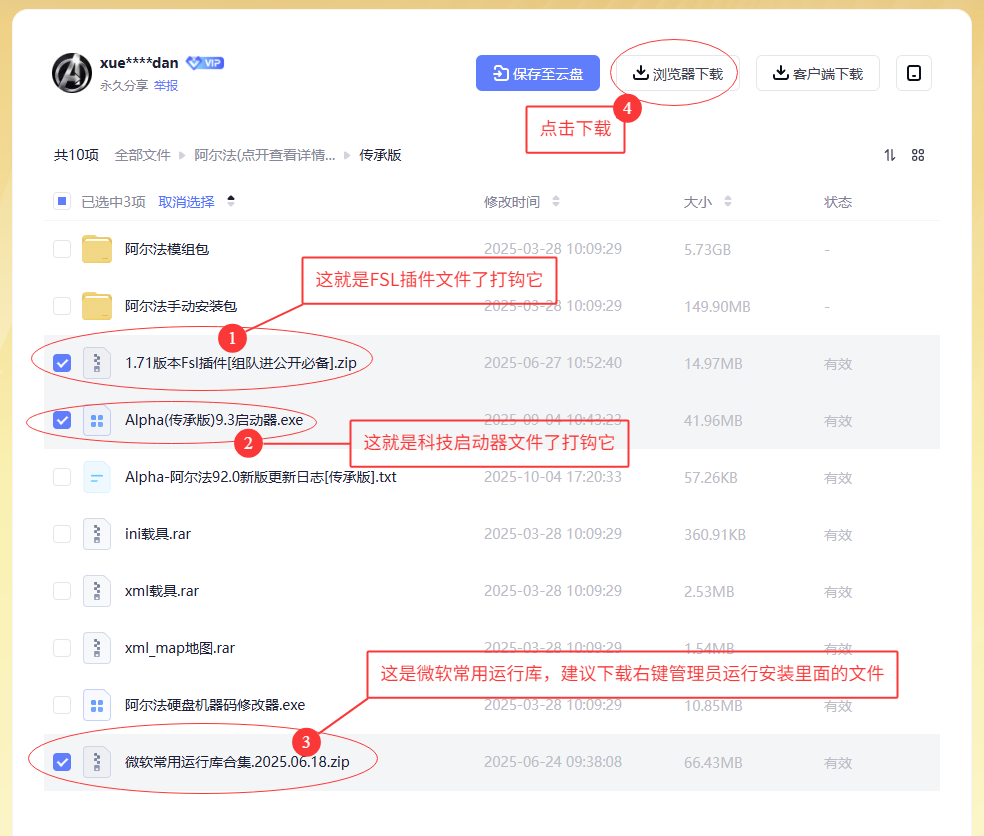Click the sort order toggle icon
The height and width of the screenshot is (836, 984).
[890, 155]
